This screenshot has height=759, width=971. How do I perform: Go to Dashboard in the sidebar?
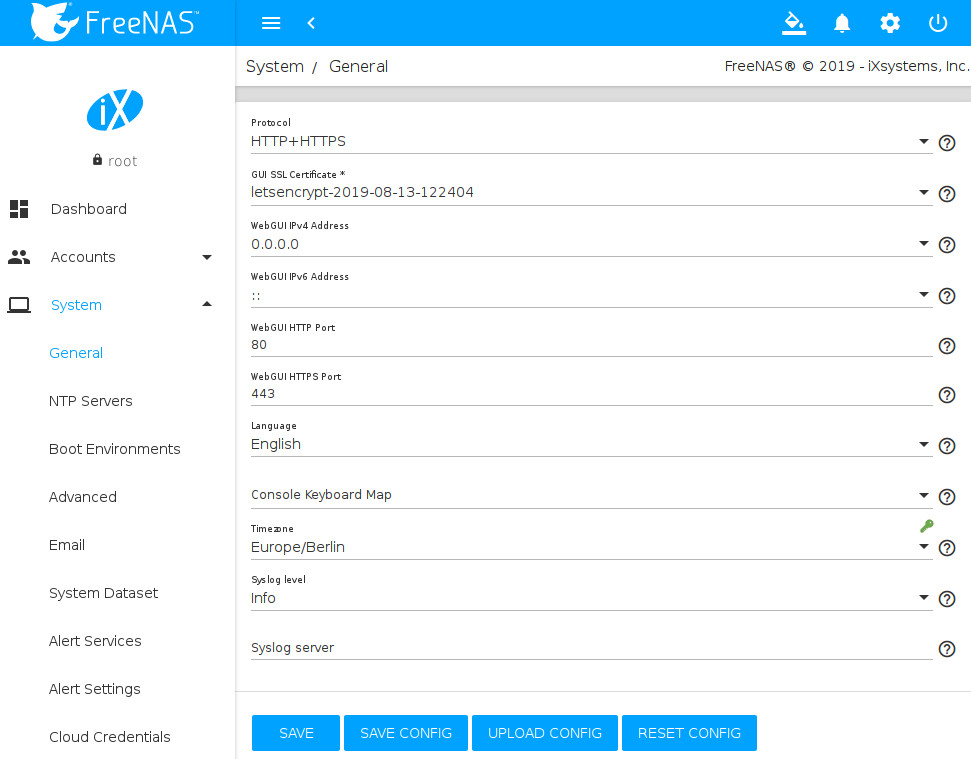tap(88, 209)
